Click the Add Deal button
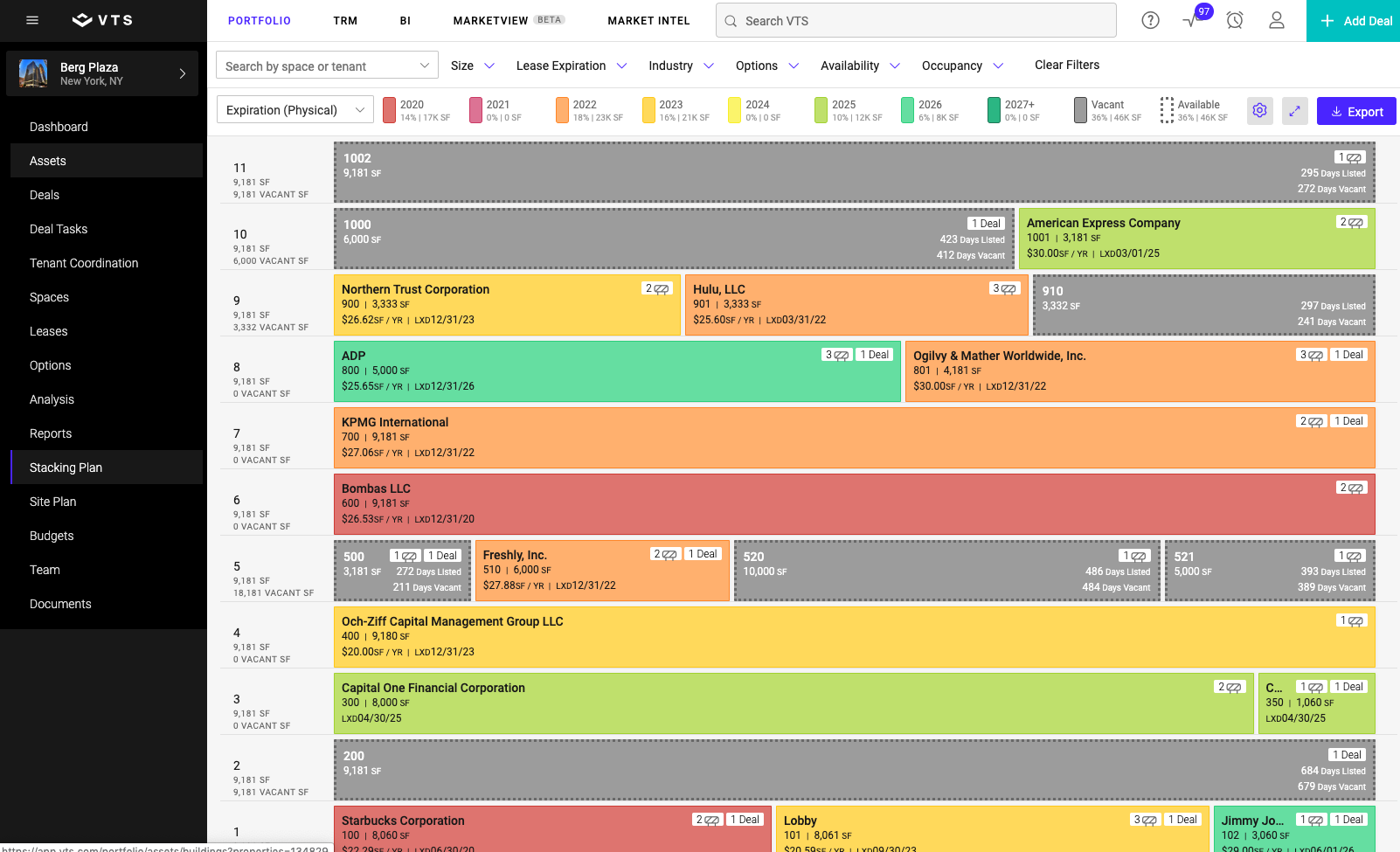 pyautogui.click(x=1353, y=21)
